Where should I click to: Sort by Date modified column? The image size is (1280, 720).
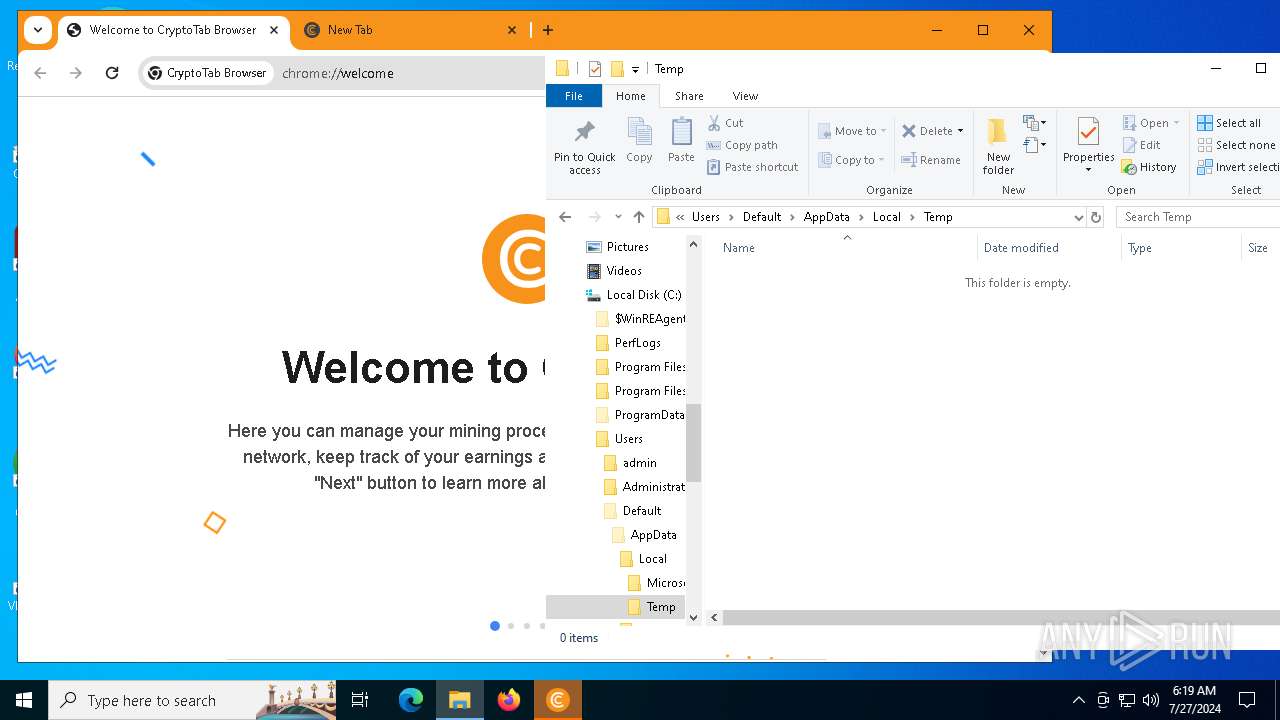coord(1021,248)
